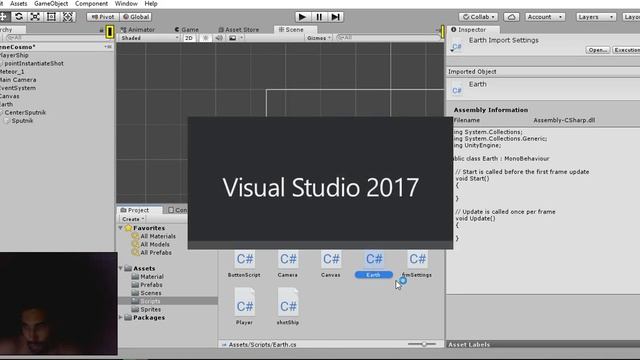Toggle the Pivot handle position button
640x360 pixels.
tap(102, 17)
